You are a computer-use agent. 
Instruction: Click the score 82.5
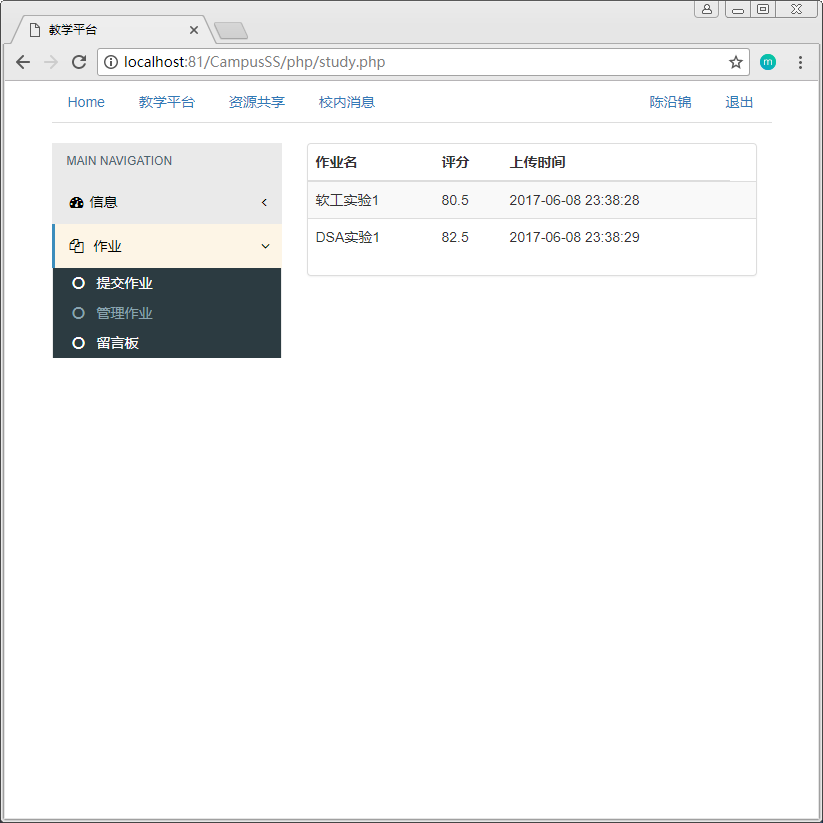pyautogui.click(x=455, y=237)
